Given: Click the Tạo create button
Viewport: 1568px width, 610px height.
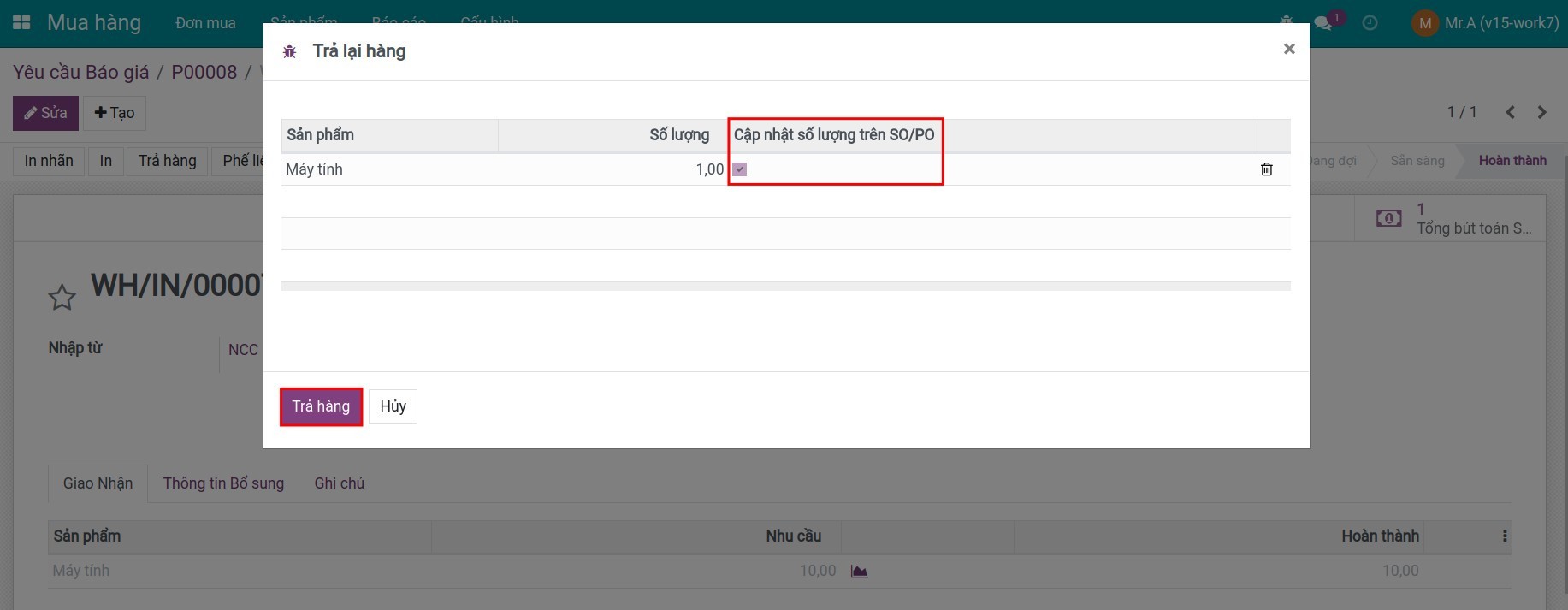Looking at the screenshot, I should point(115,113).
